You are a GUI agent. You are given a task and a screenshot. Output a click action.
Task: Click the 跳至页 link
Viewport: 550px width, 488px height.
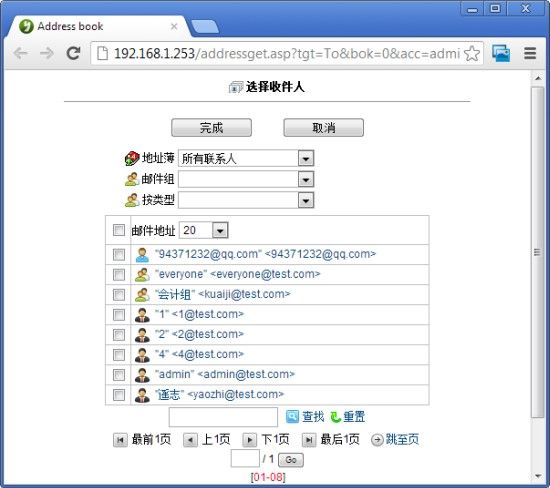(402, 439)
